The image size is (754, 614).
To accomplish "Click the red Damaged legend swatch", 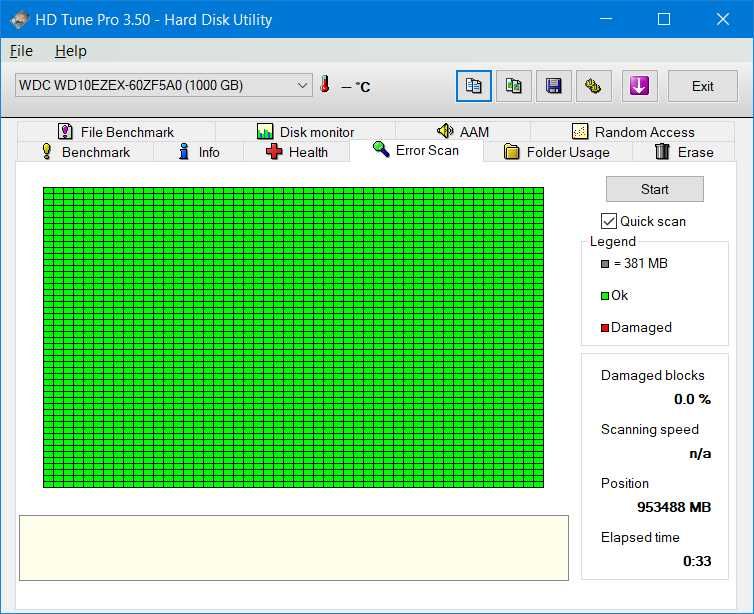I will [605, 328].
